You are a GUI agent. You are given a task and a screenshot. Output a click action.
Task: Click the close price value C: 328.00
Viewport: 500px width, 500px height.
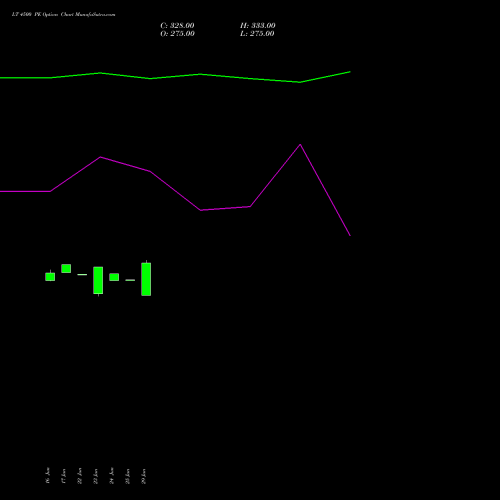(x=177, y=26)
